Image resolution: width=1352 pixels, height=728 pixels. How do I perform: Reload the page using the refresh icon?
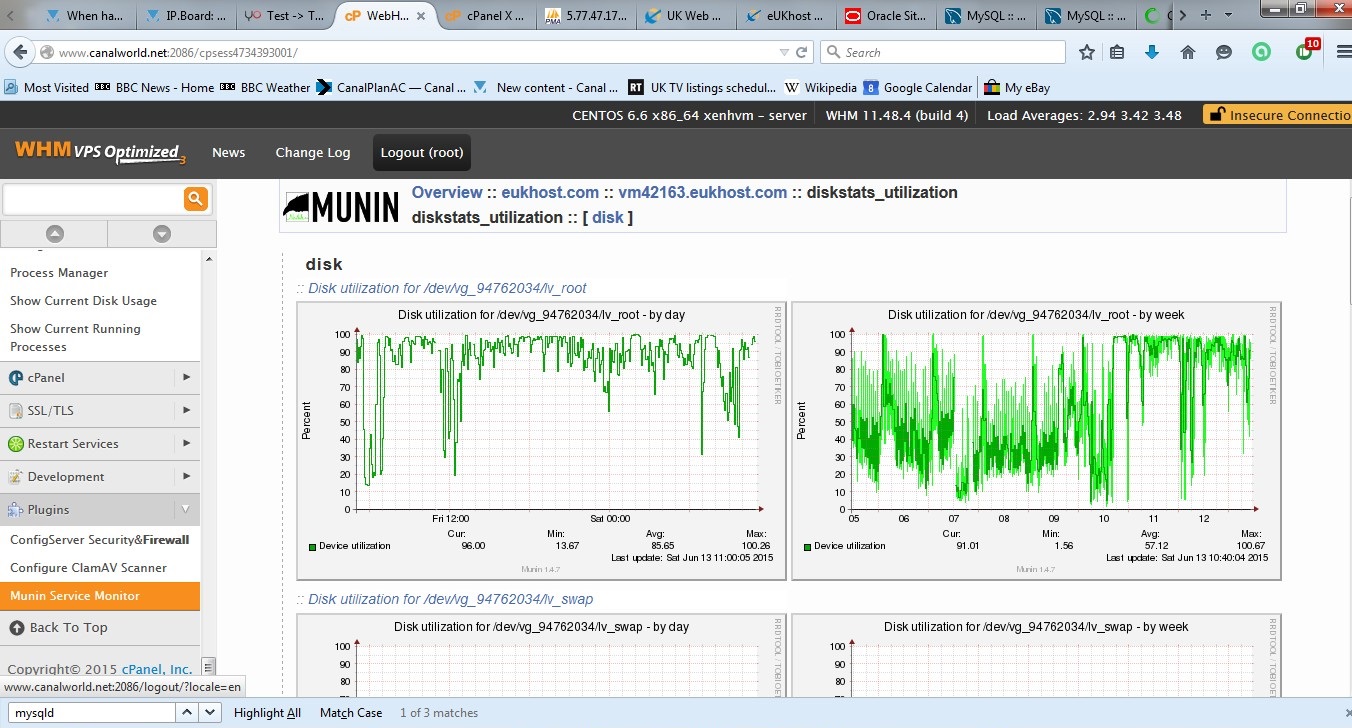pyautogui.click(x=802, y=52)
